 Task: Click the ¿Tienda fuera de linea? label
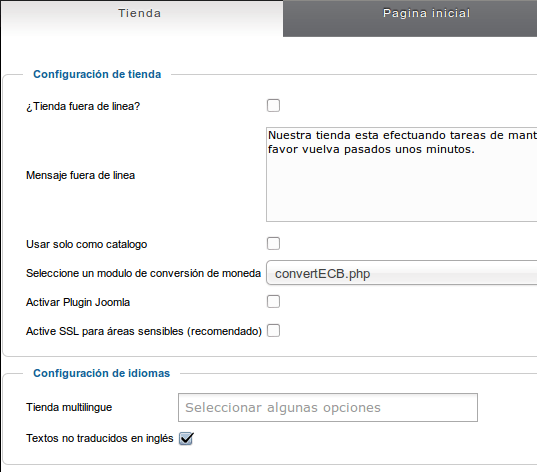[x=83, y=107]
